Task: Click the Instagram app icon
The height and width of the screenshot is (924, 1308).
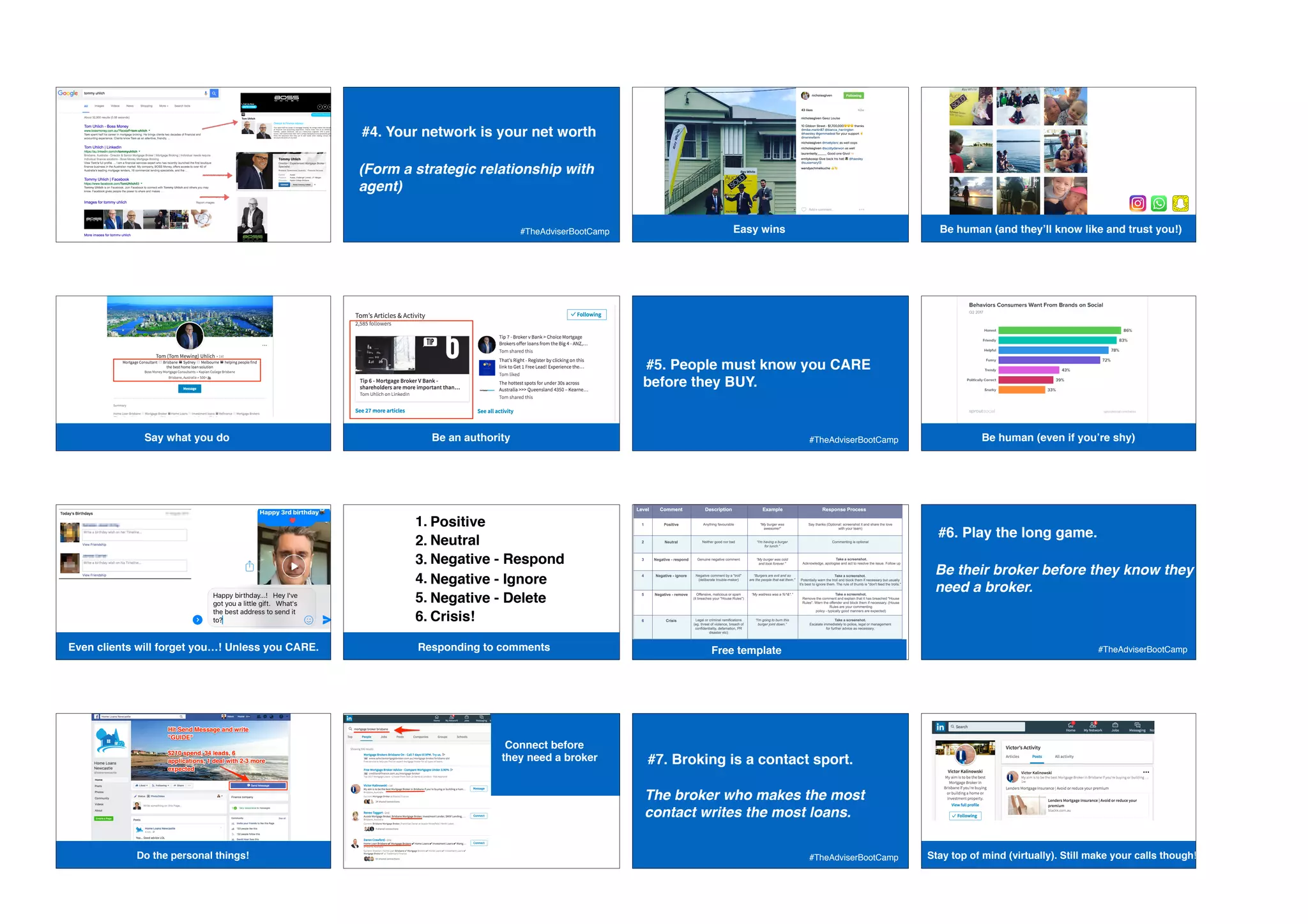Action: 1137,204
